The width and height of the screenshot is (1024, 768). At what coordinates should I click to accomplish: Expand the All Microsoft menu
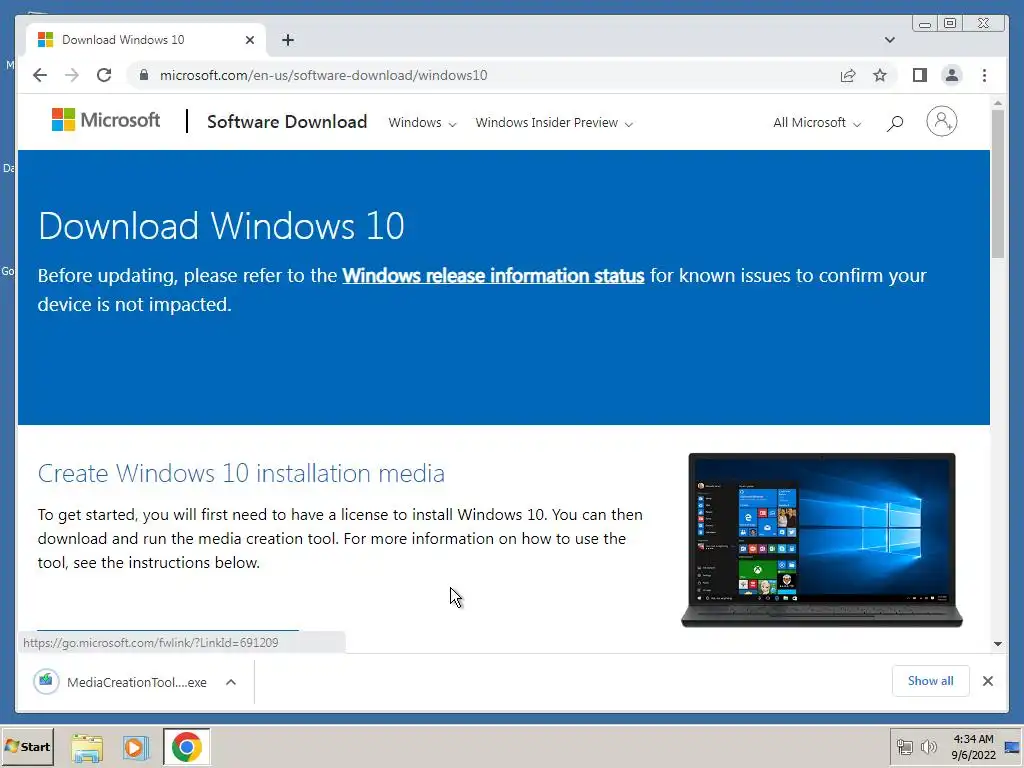816,123
